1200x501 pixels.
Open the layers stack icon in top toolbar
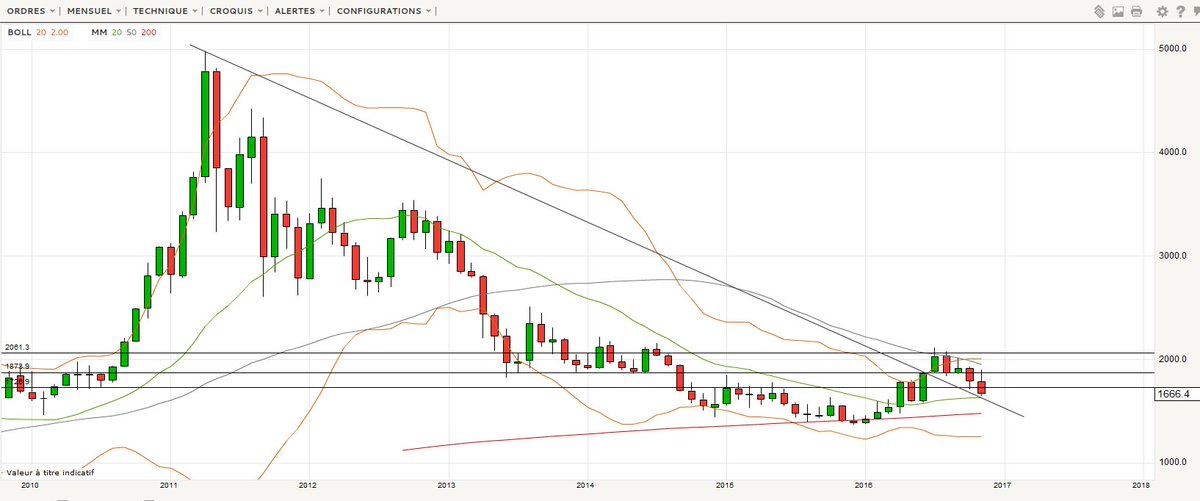click(x=1097, y=12)
